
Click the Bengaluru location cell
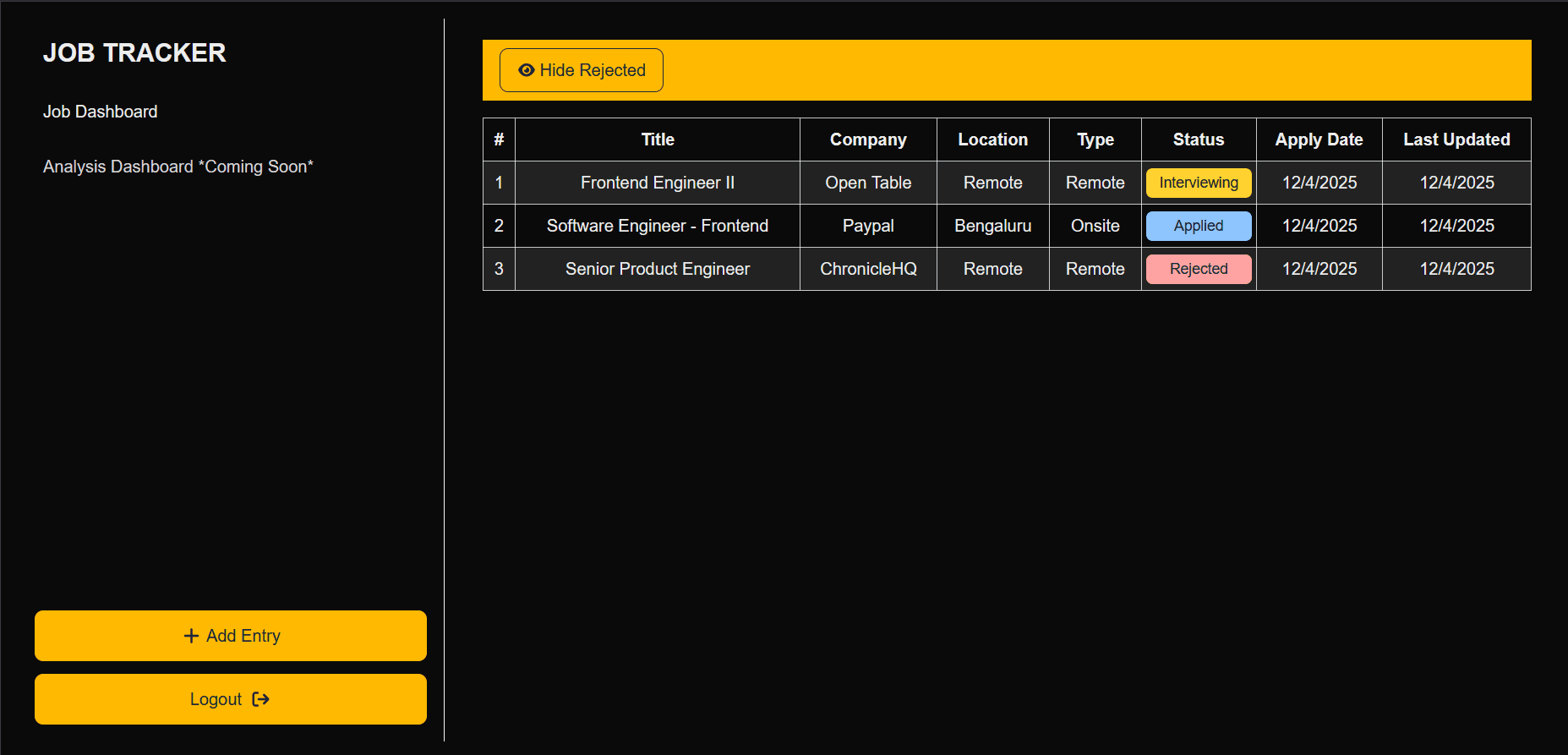click(993, 226)
